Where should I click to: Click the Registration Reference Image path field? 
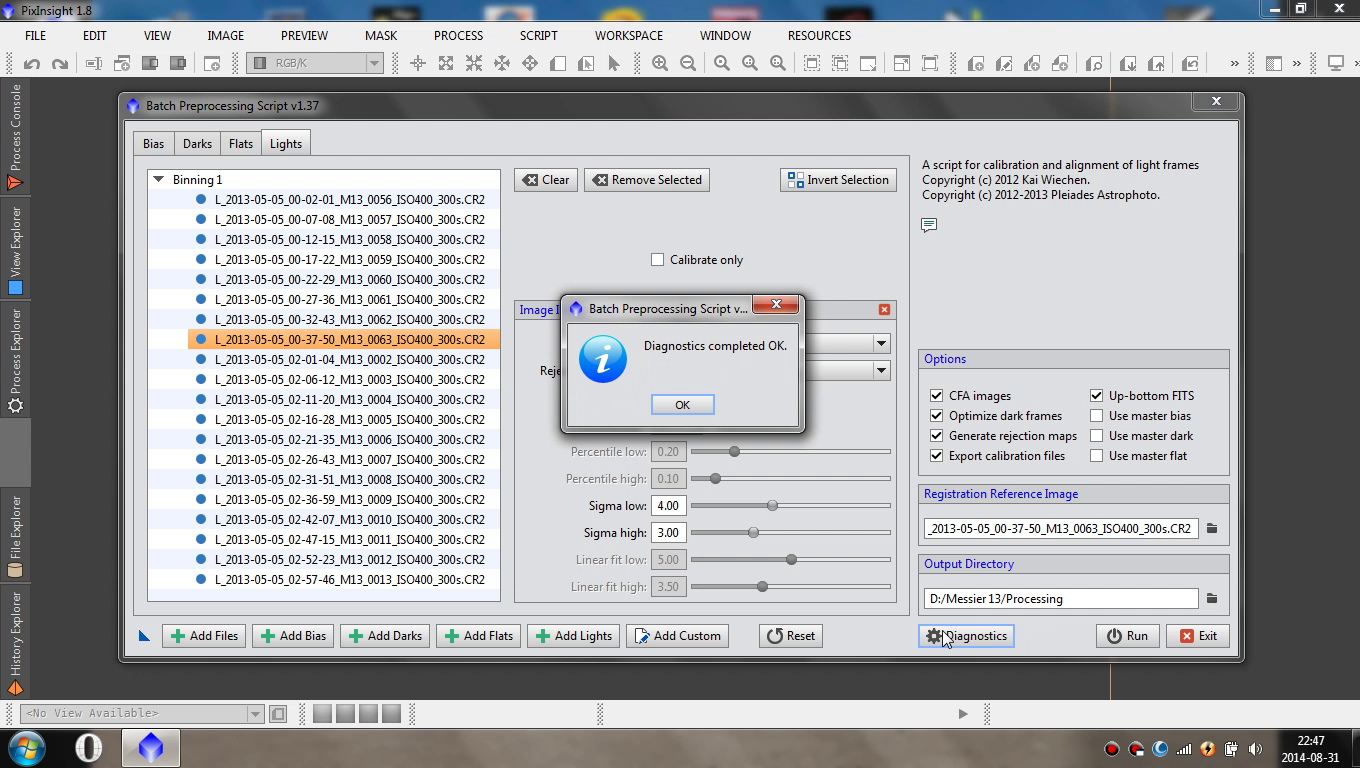pyautogui.click(x=1061, y=529)
